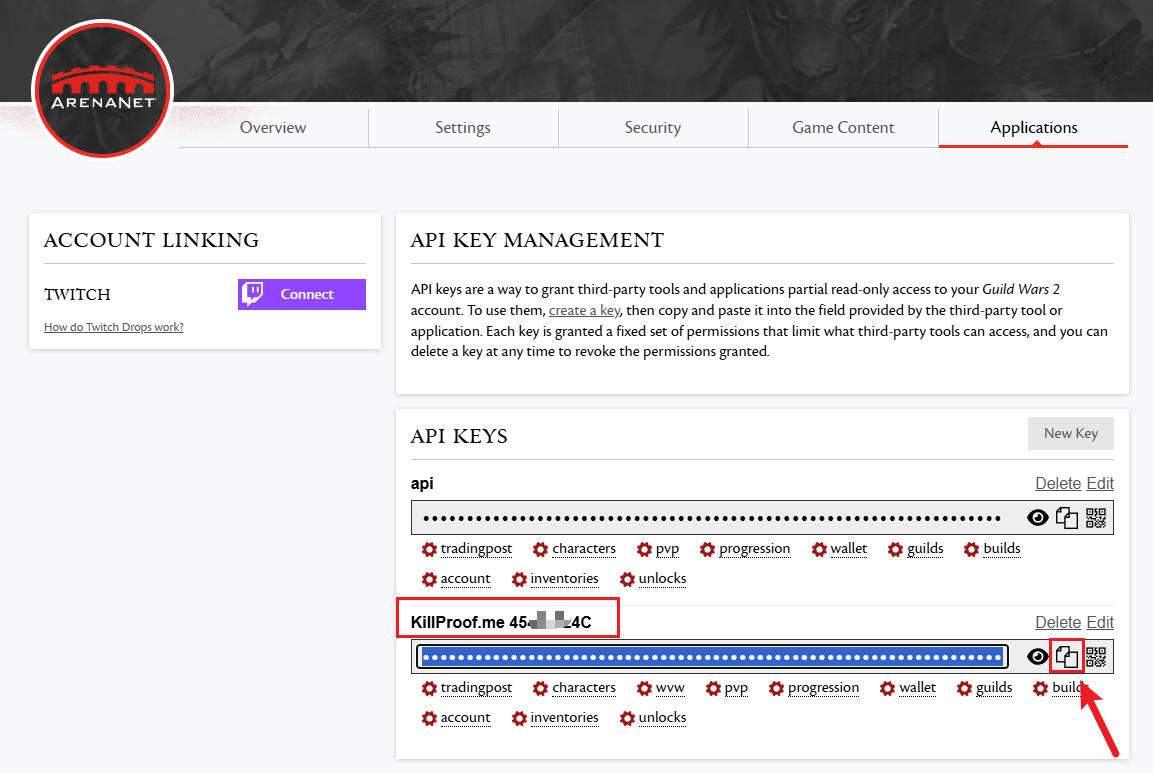Viewport: 1153px width, 773px height.
Task: Click wallet permission under KillProof.me key
Action: coord(908,688)
